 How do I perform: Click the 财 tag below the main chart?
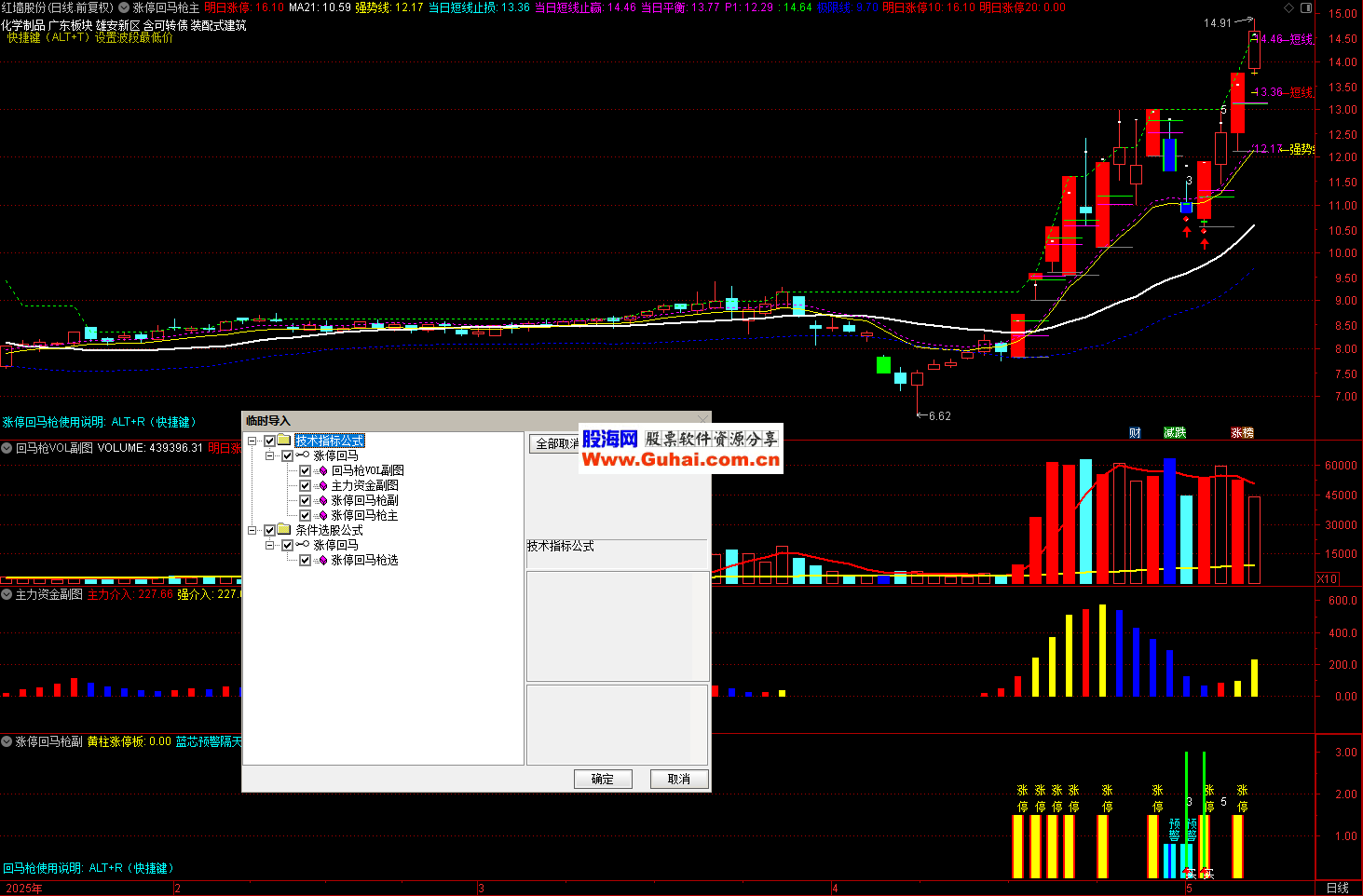tap(1135, 433)
